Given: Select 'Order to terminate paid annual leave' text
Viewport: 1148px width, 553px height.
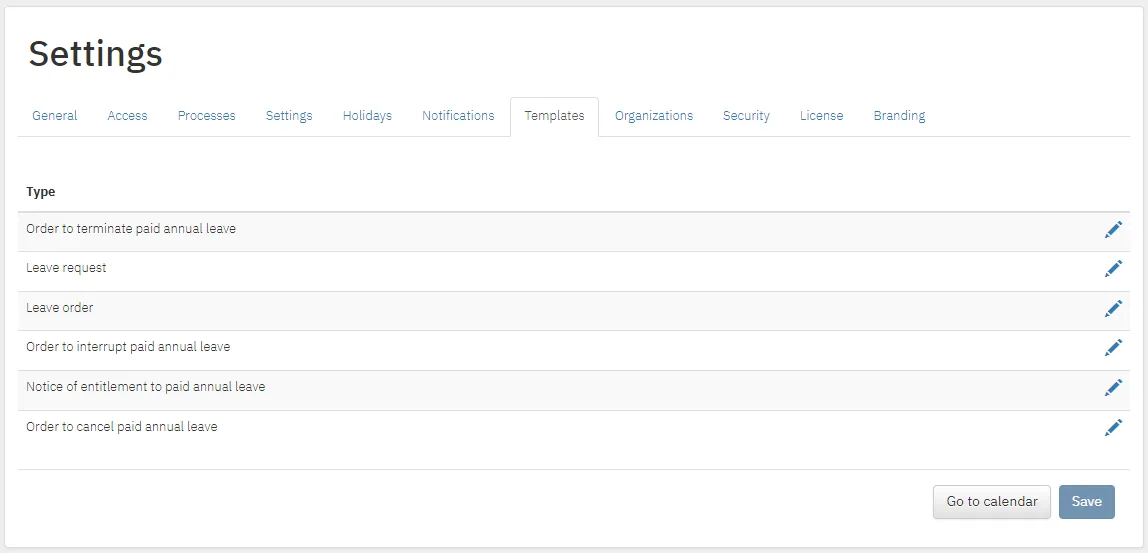Looking at the screenshot, I should coord(131,229).
